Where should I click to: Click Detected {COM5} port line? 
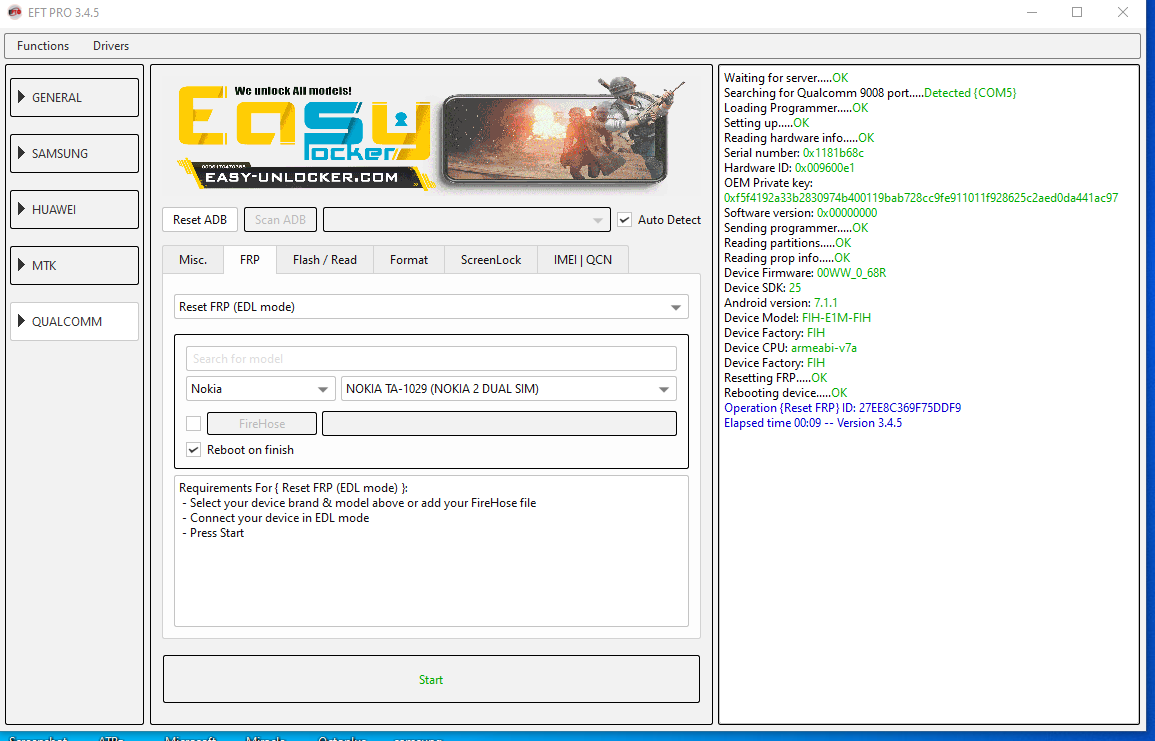869,93
